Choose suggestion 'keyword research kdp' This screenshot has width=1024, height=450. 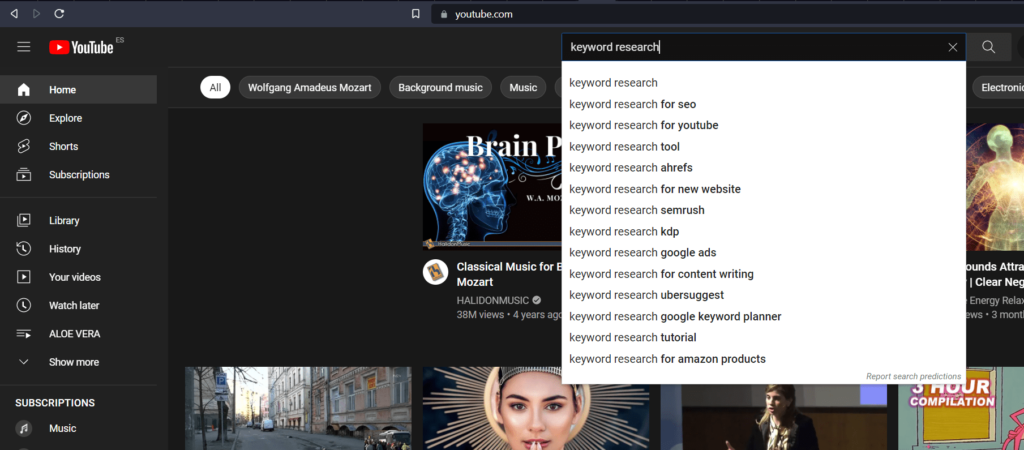(763, 231)
